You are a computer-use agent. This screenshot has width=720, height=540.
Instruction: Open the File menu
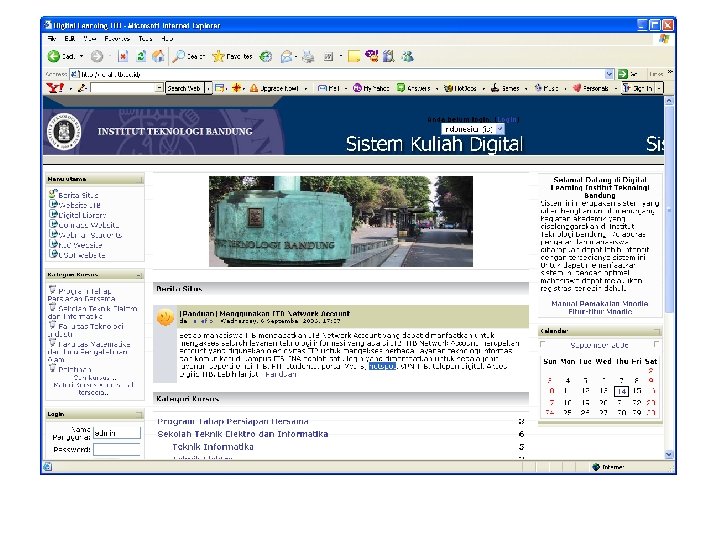coord(51,39)
